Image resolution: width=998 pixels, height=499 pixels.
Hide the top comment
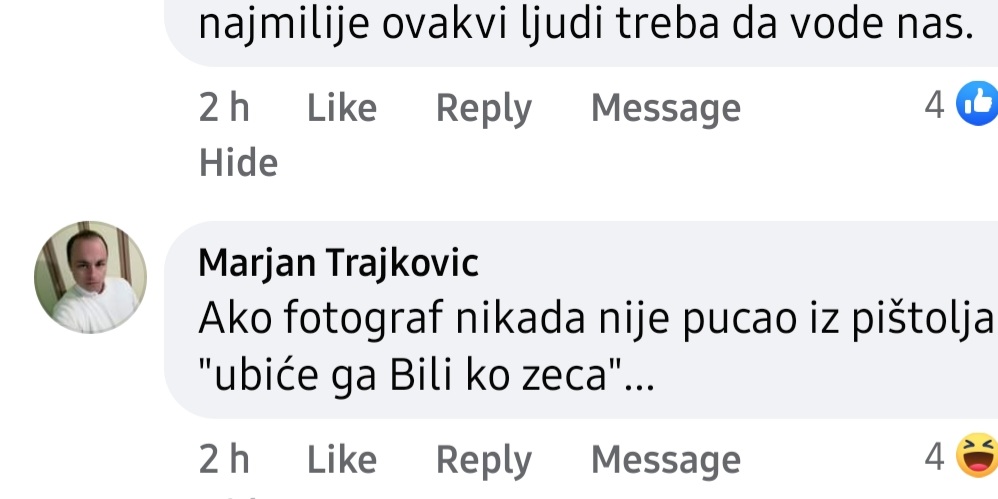coord(239,162)
